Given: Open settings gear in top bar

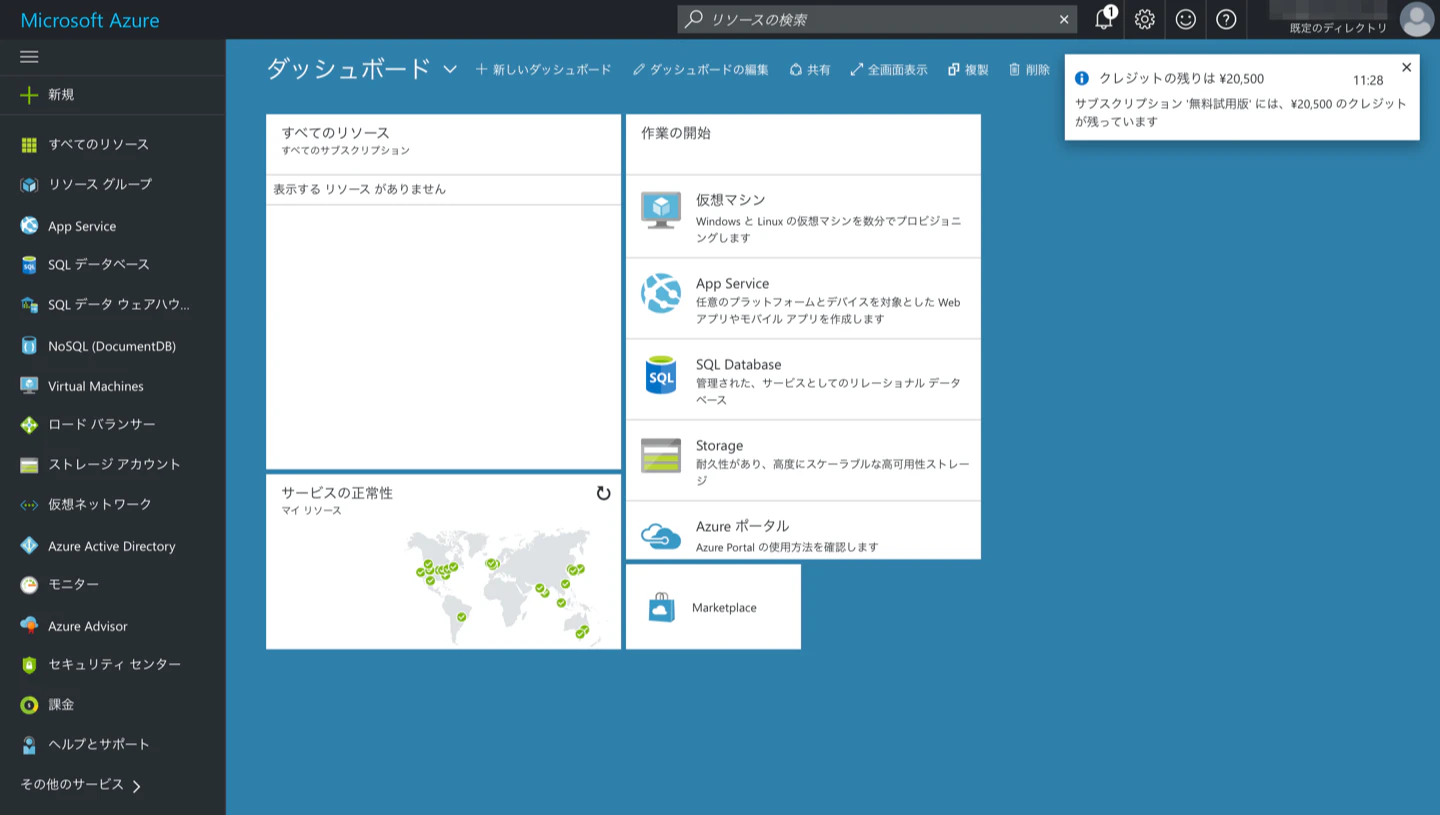Looking at the screenshot, I should (1145, 19).
